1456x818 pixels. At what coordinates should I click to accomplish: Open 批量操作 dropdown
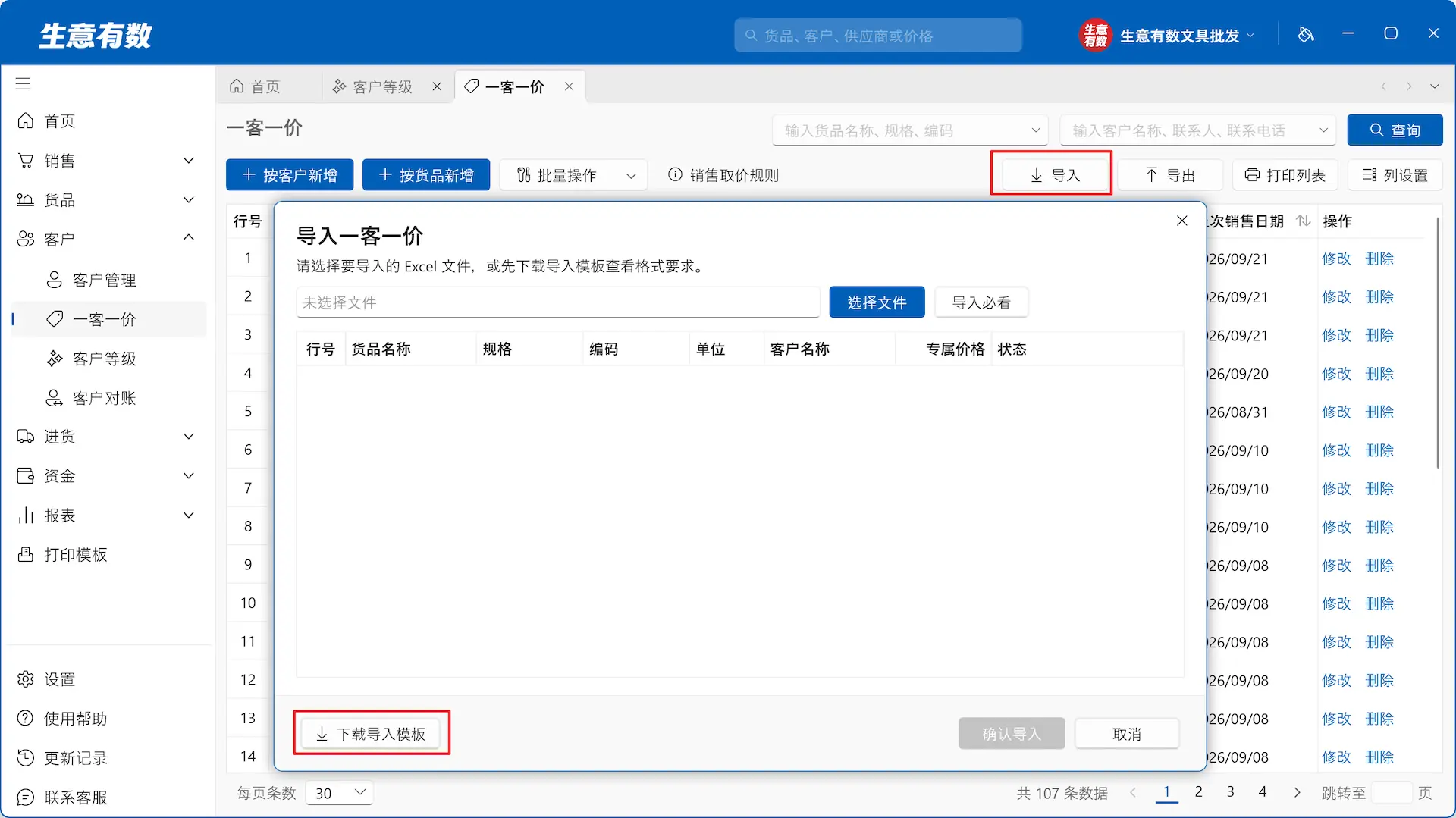(573, 175)
